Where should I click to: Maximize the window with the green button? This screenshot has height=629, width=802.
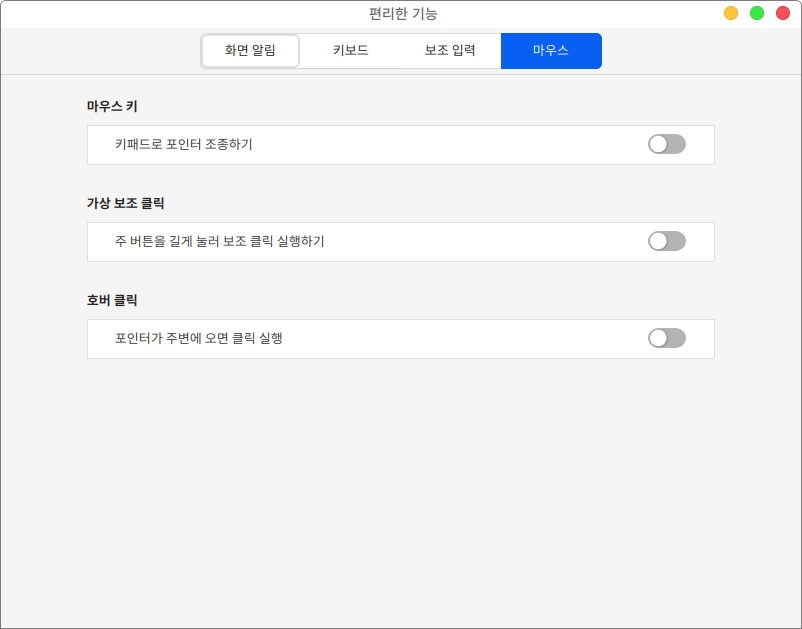pyautogui.click(x=757, y=13)
